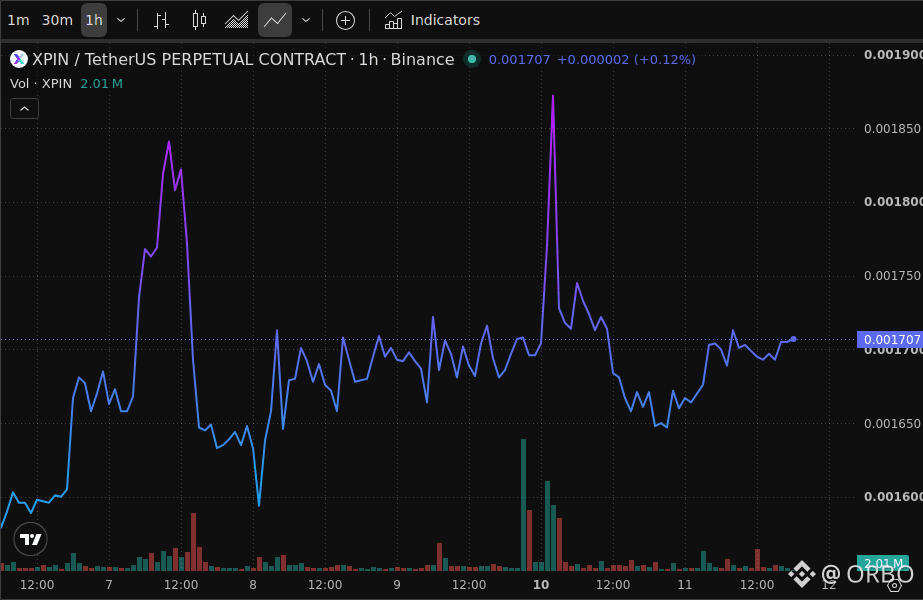Viewport: 923px width, 600px height.
Task: Open the timeframe dropdown chevron
Action: [x=121, y=20]
